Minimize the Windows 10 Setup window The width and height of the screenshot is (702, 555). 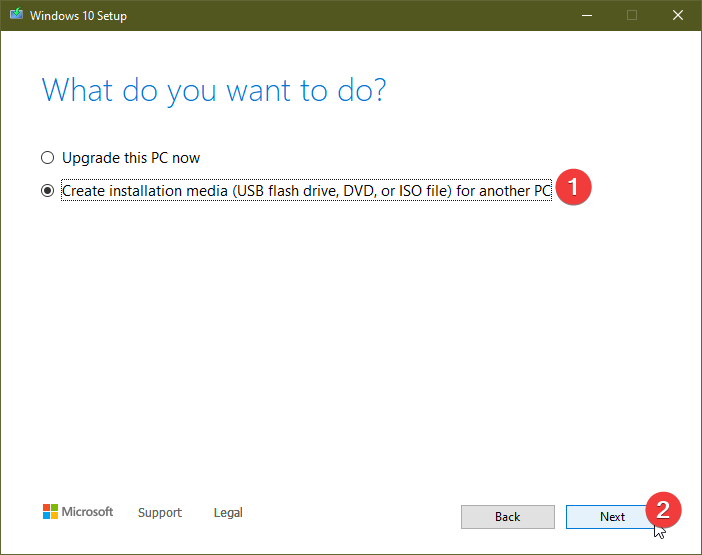(587, 16)
